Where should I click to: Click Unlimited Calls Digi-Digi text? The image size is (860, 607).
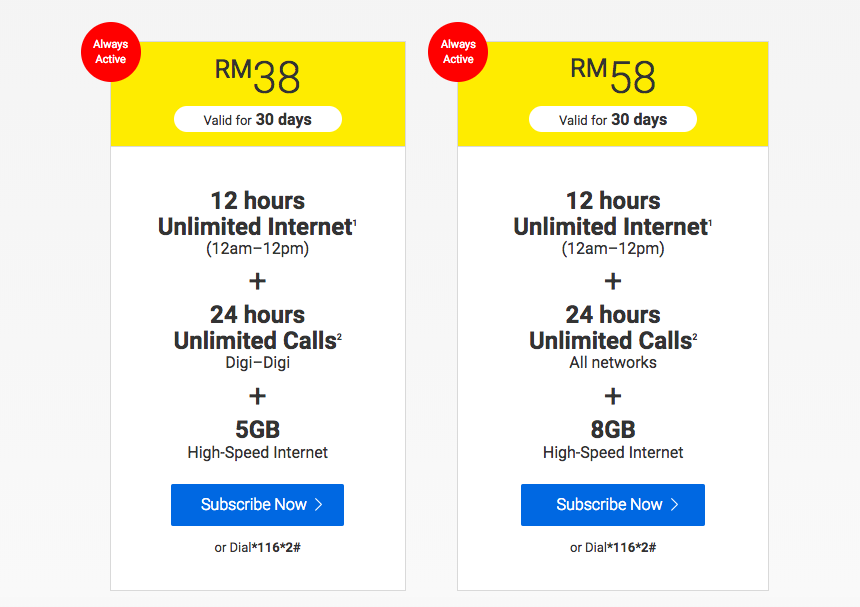pyautogui.click(x=257, y=337)
